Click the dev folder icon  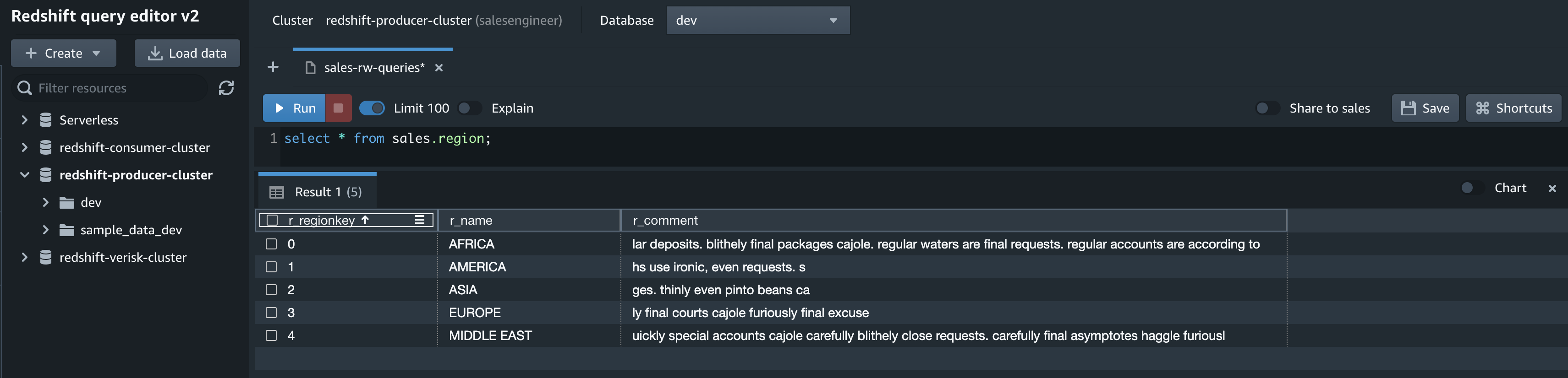[x=66, y=202]
